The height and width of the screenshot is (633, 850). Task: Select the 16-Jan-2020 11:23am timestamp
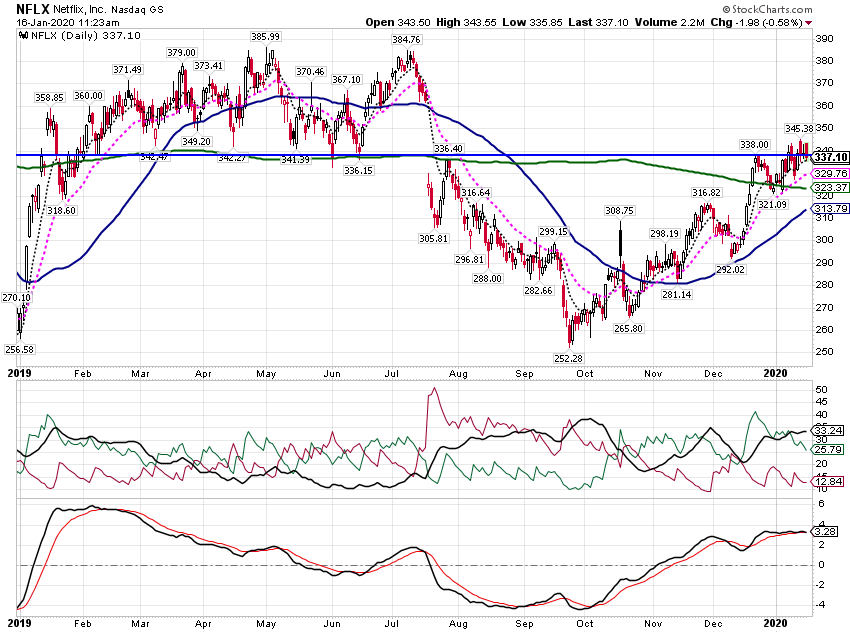point(68,23)
